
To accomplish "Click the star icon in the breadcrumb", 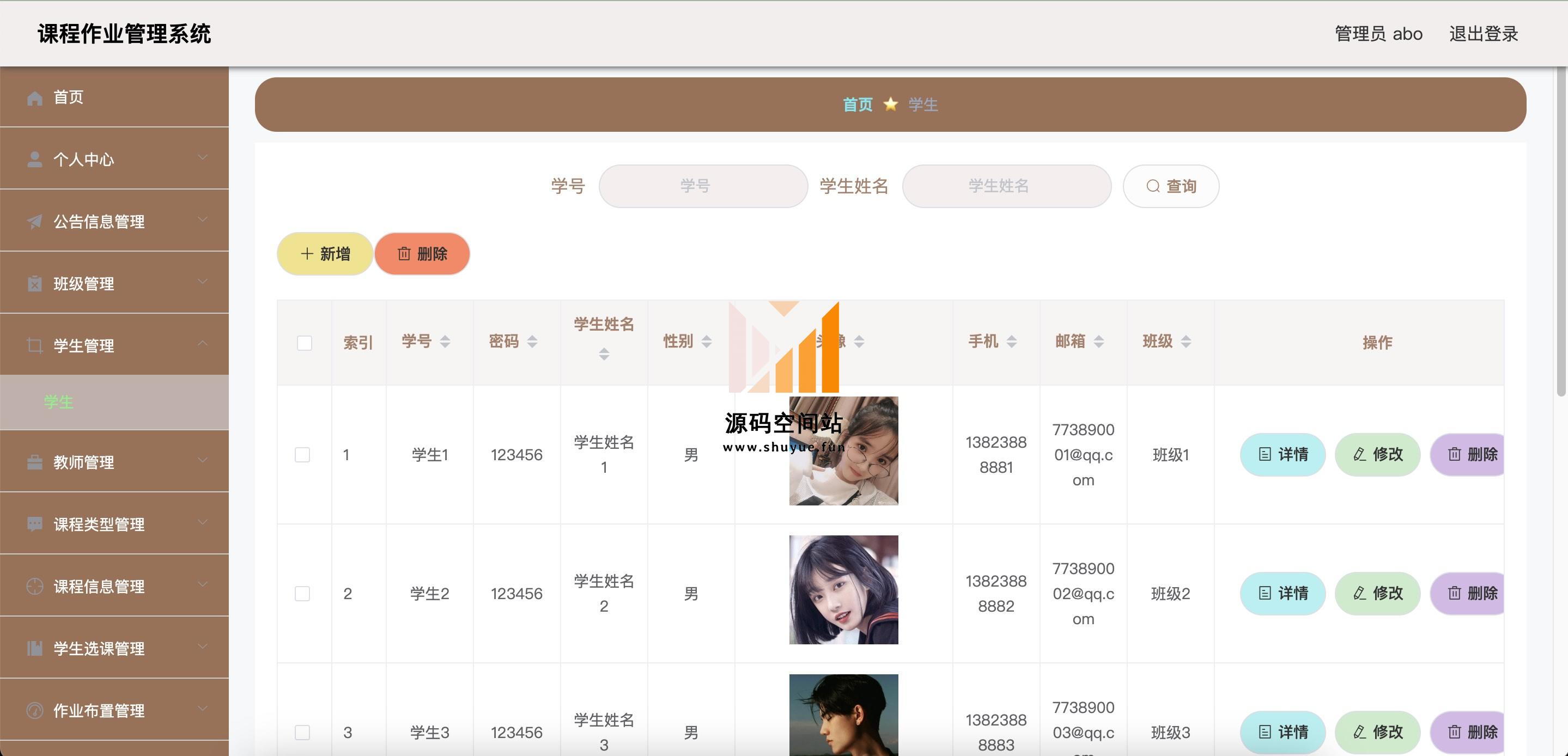I will tap(891, 104).
